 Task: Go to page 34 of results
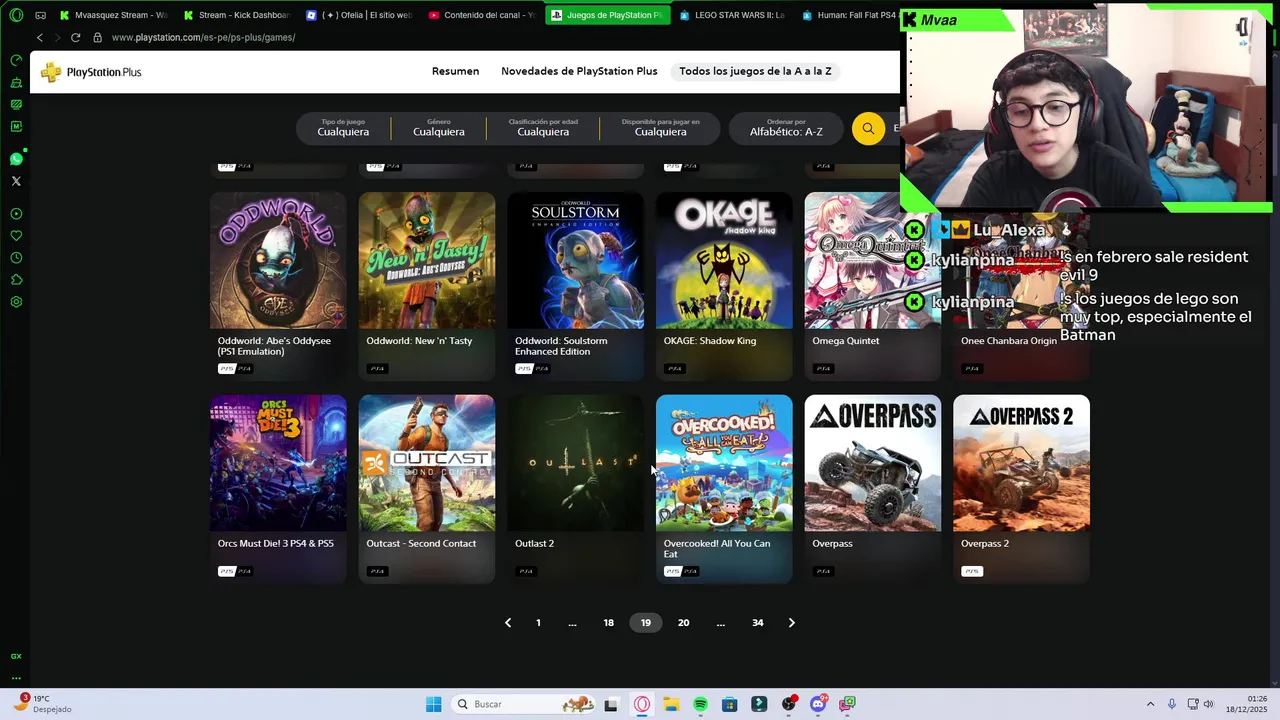point(758,623)
